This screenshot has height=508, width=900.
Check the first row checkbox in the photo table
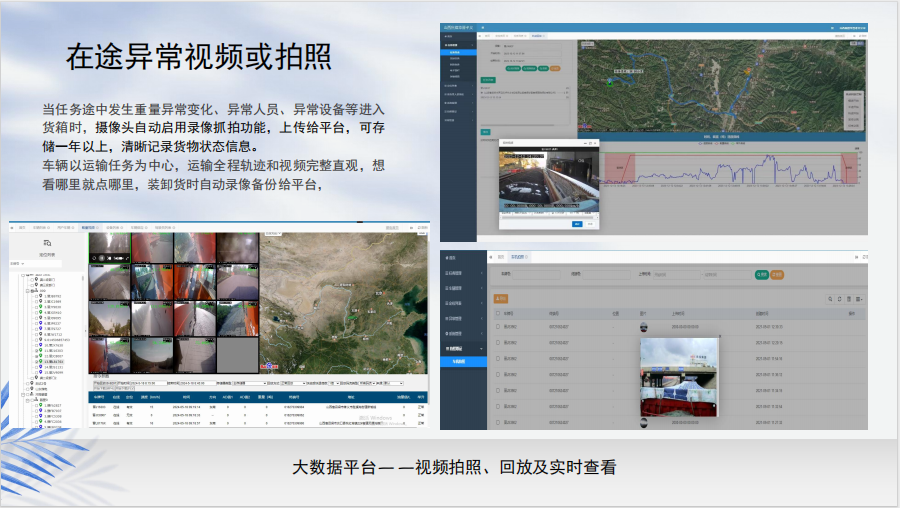pos(497,326)
